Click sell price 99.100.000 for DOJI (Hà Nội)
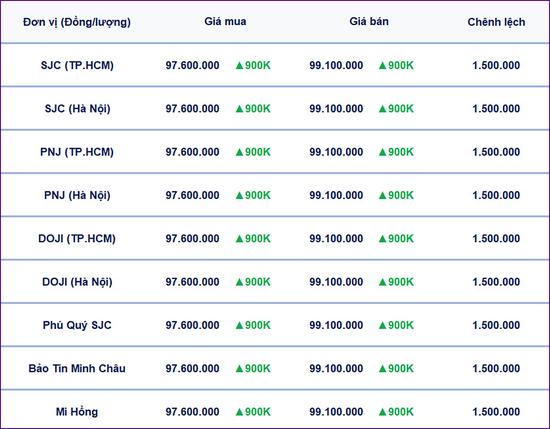This screenshot has width=550, height=429. (336, 282)
